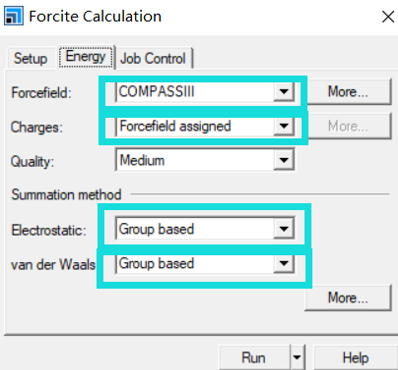This screenshot has width=398, height=370.
Task: Click More button below summation methods
Action: (x=348, y=298)
